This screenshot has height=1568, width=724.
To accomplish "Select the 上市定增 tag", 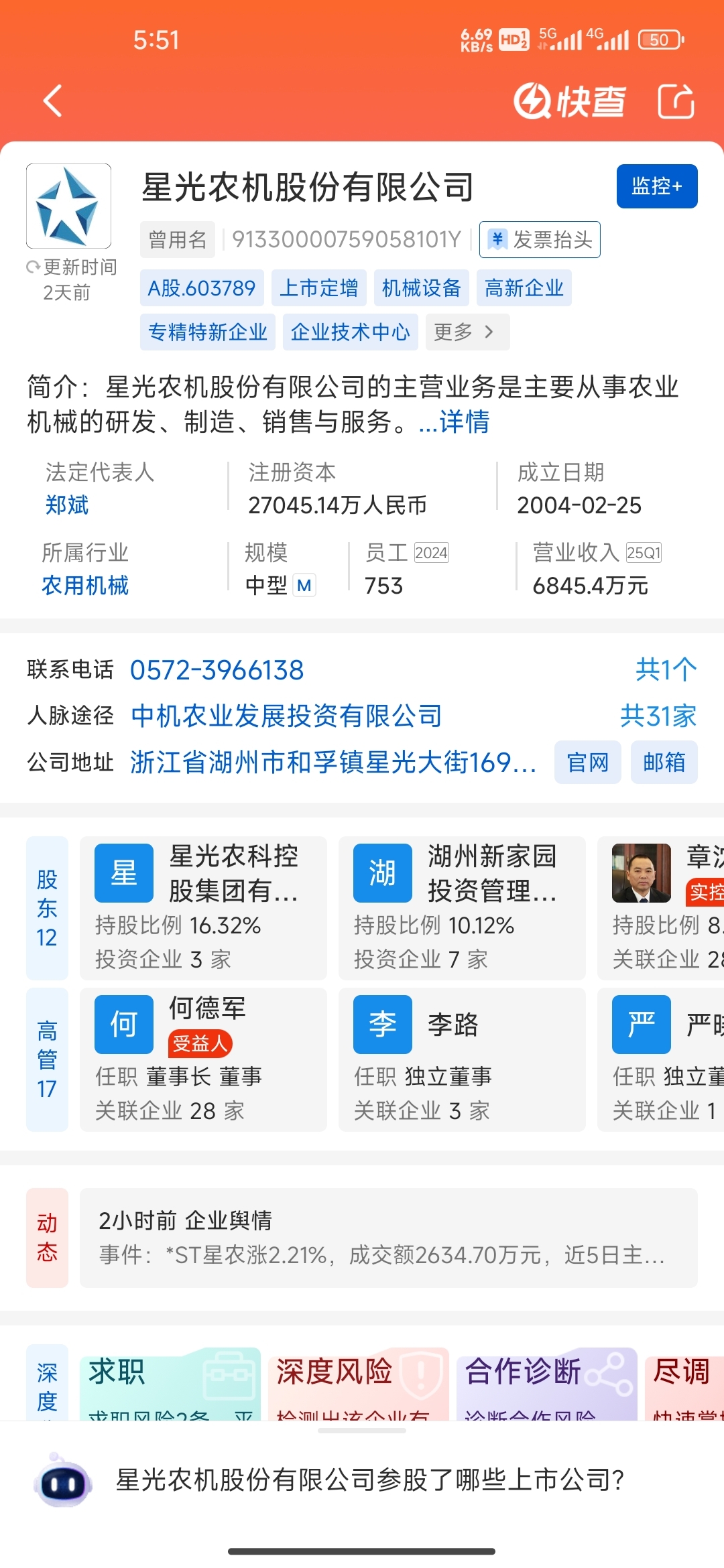I will click(x=319, y=288).
